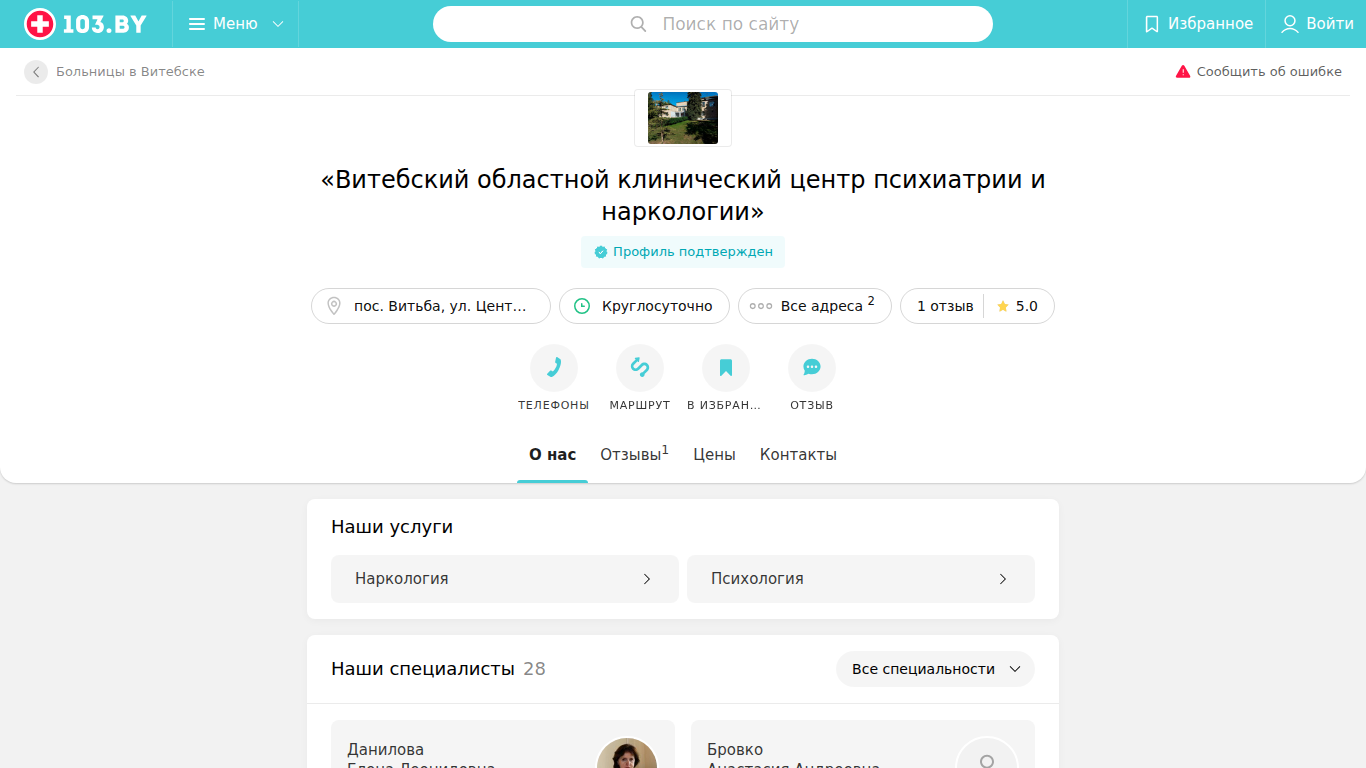Open the Телефоны phone icon
This screenshot has width=1366, height=768.
[554, 368]
